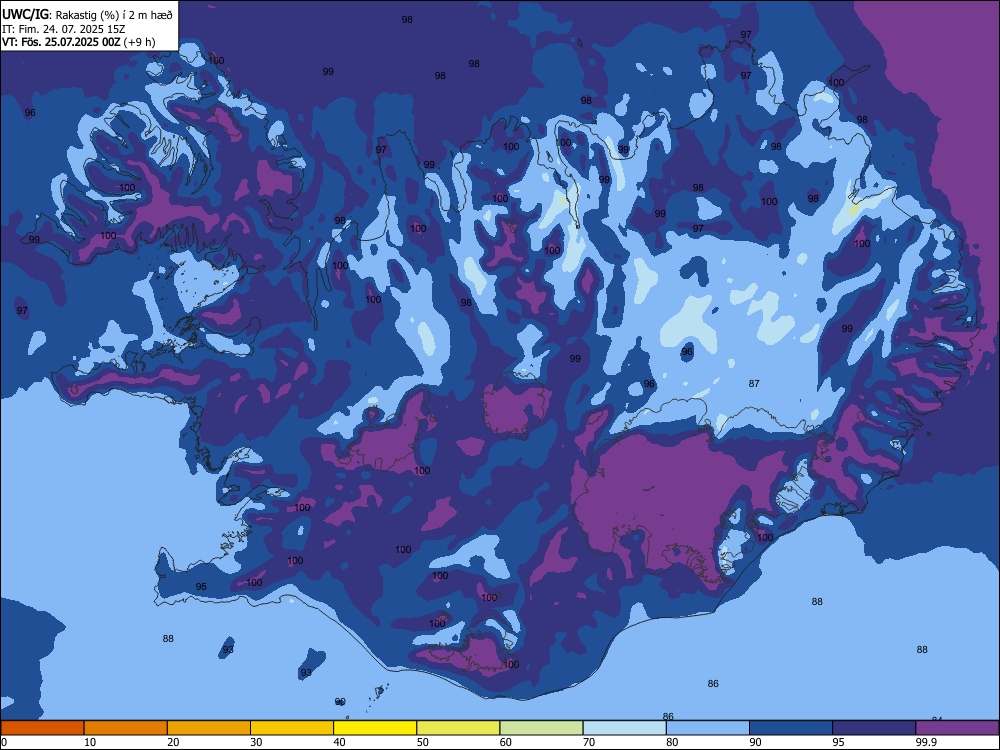Select the legend tick label '50'
The width and height of the screenshot is (1000, 750).
423,742
